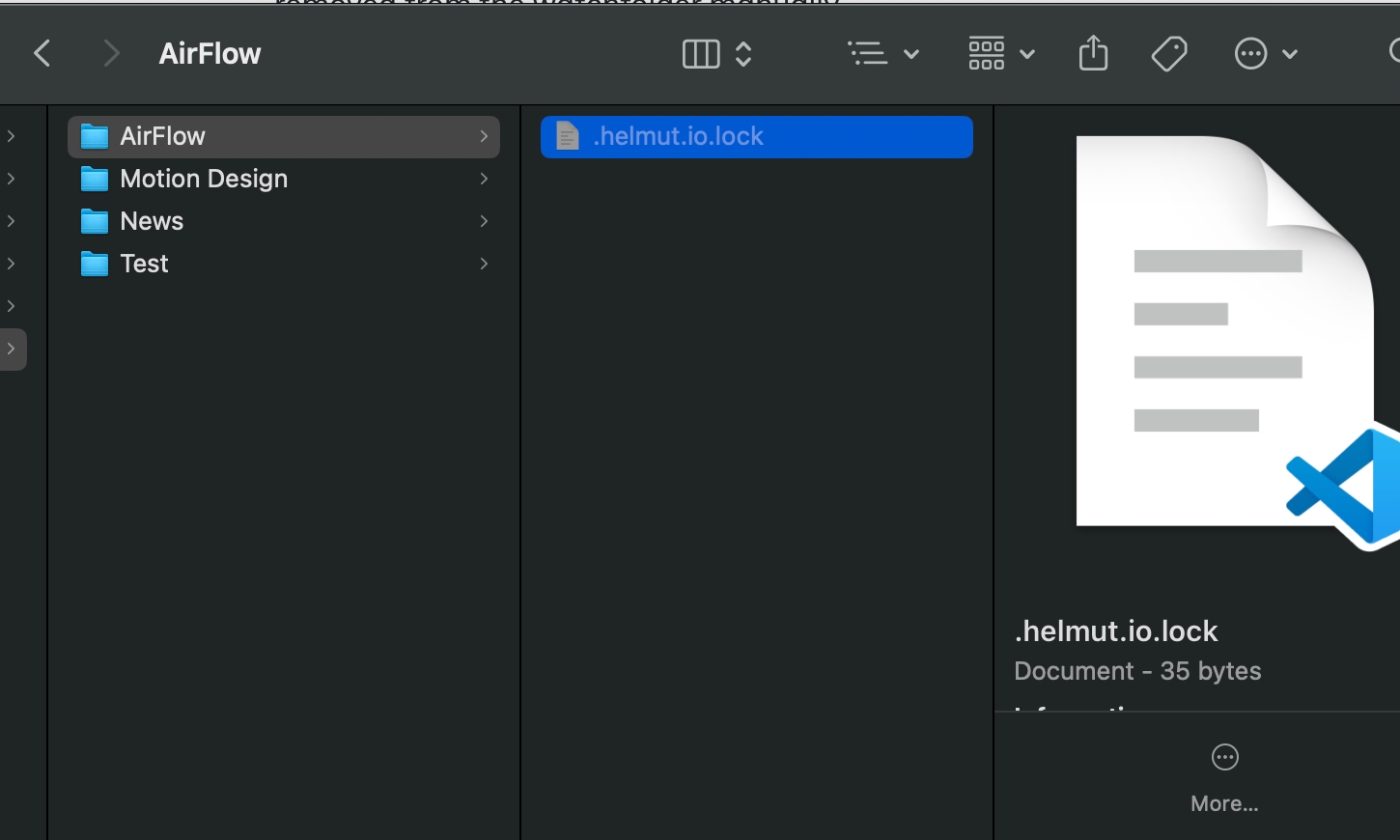Open the Group By grid dropdown
The image size is (1400, 840).
pyautogui.click(x=1000, y=54)
